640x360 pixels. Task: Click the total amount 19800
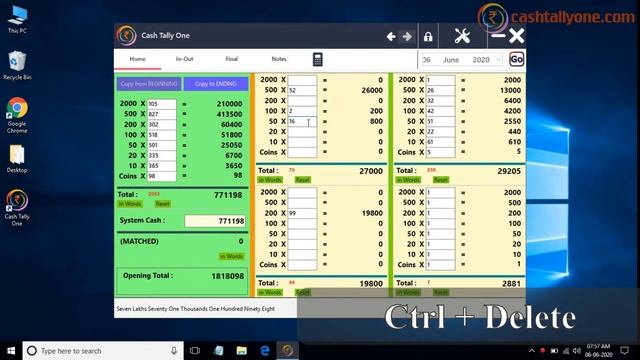(371, 284)
